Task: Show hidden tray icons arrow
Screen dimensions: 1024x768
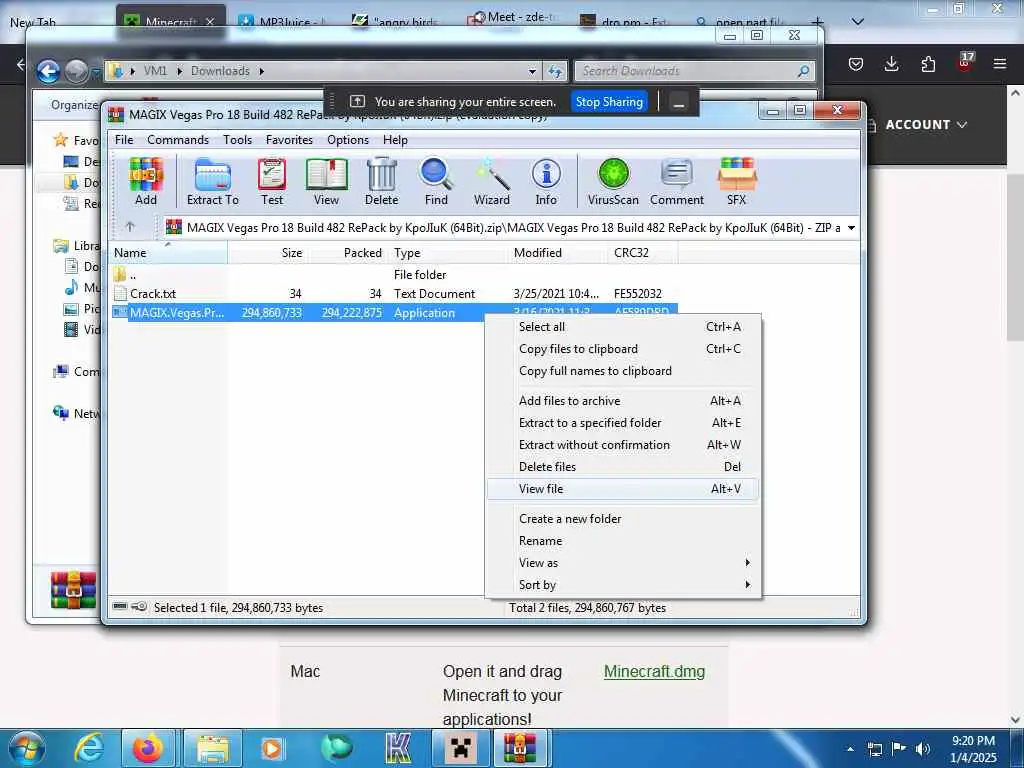Action: tap(850, 749)
